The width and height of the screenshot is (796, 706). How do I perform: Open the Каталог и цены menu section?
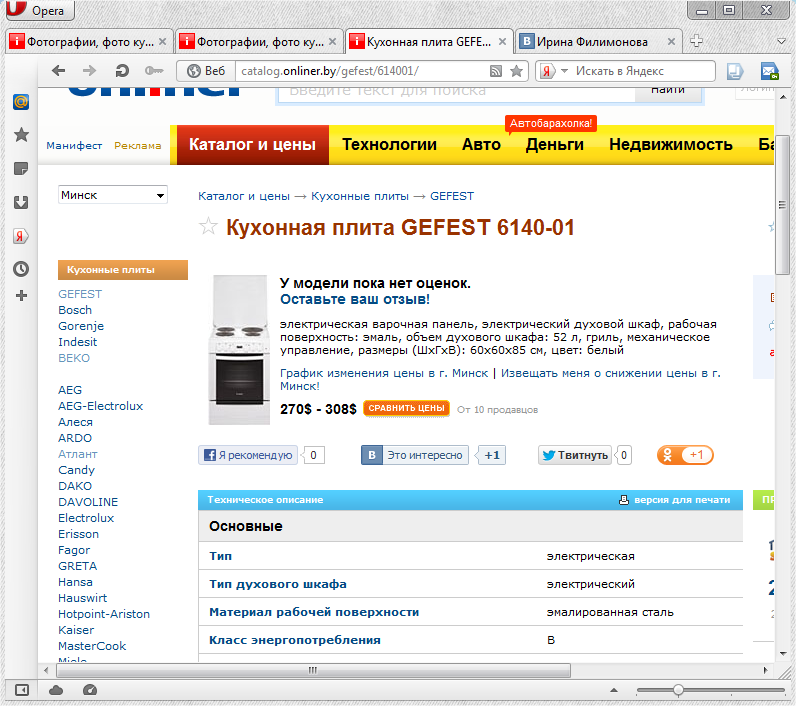pos(252,145)
